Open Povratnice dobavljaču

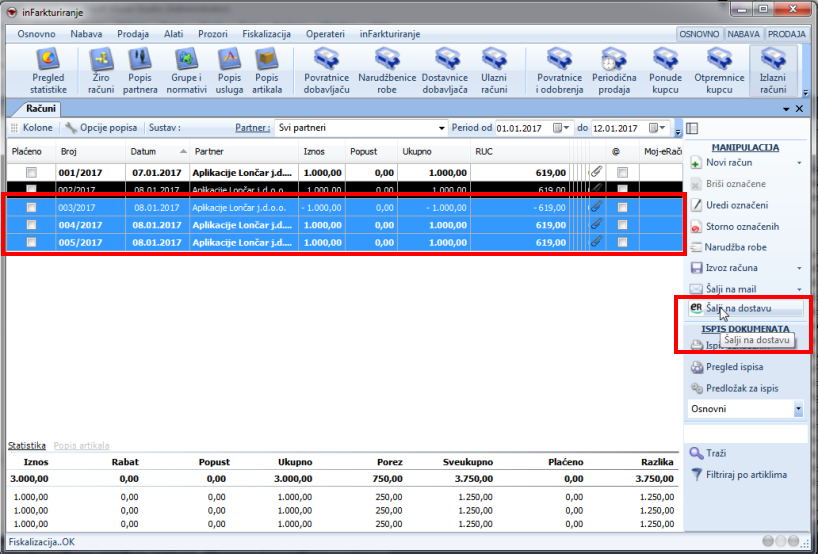point(327,71)
